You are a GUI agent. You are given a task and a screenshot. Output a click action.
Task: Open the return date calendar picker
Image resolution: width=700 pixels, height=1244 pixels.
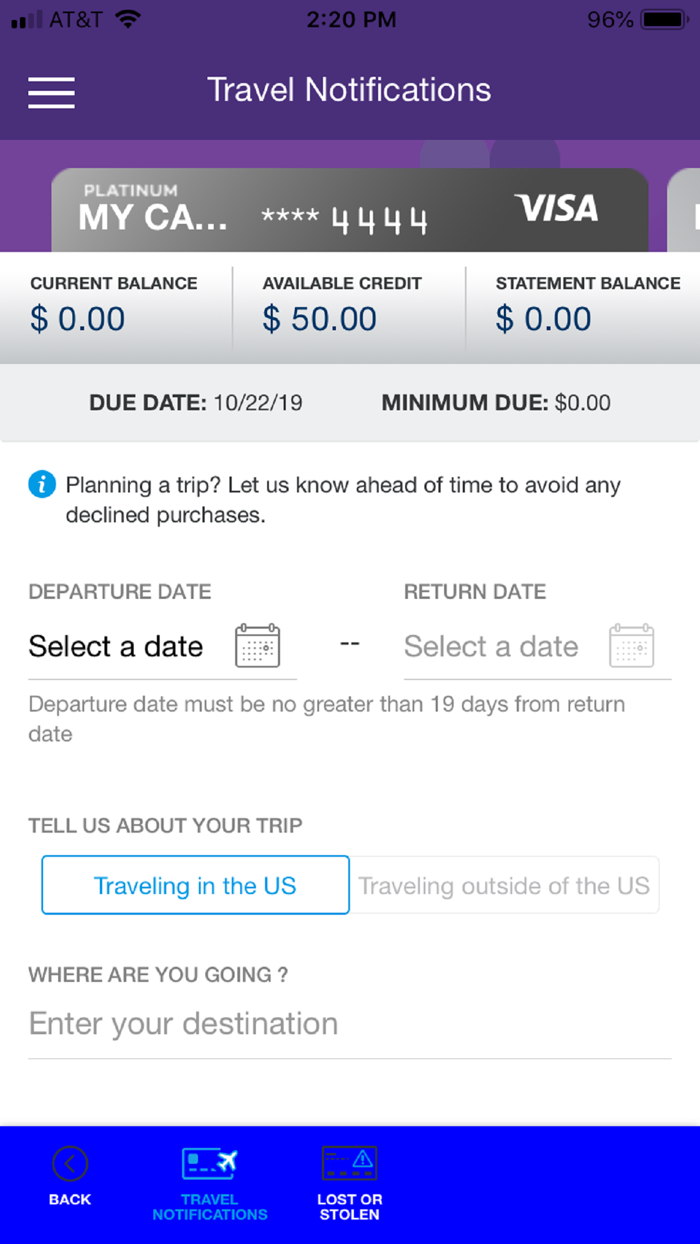(x=632, y=646)
